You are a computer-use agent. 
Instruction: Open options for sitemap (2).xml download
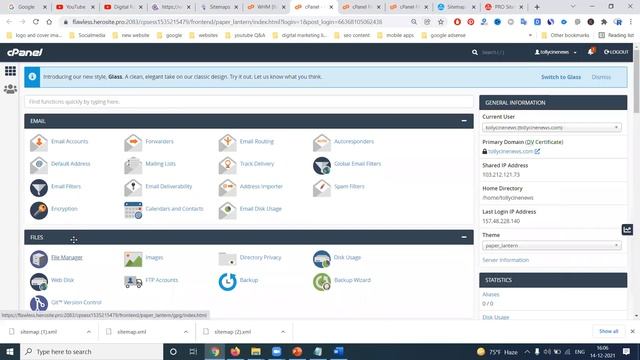point(283,332)
